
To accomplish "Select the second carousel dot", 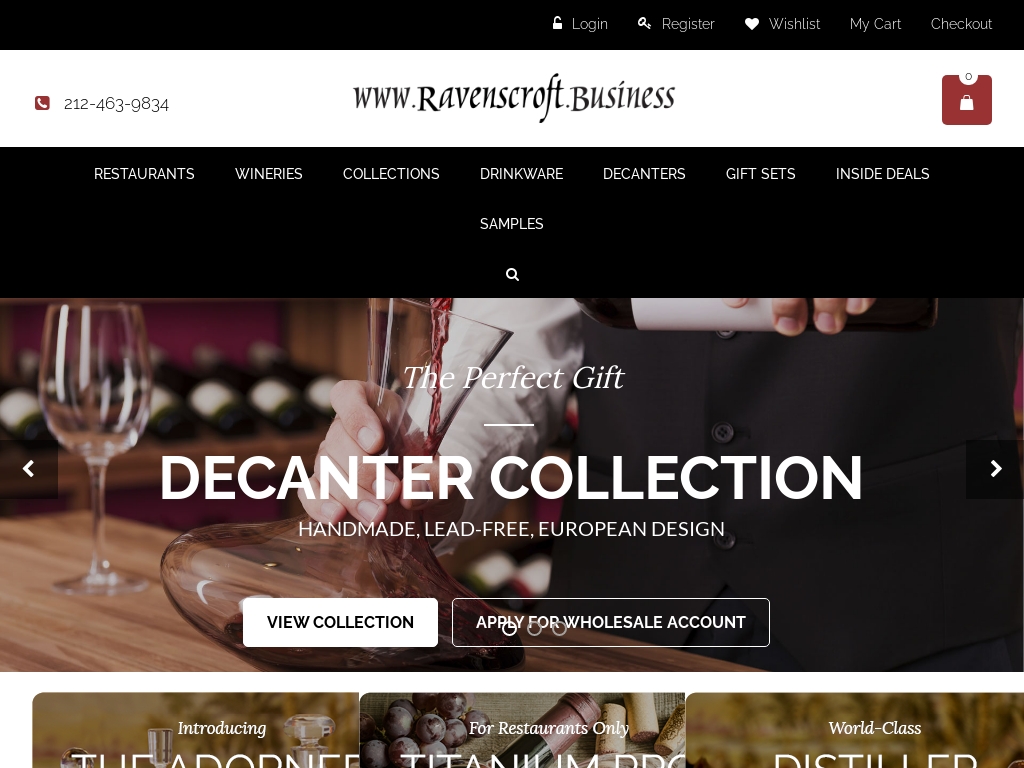I will click(534, 628).
